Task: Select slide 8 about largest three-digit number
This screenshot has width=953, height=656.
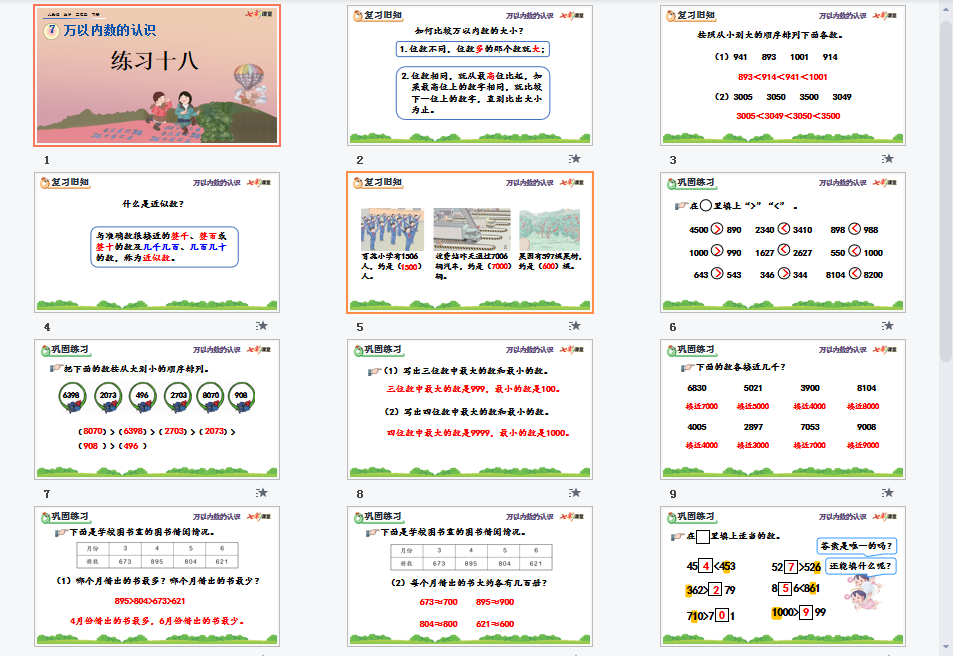Action: 470,410
